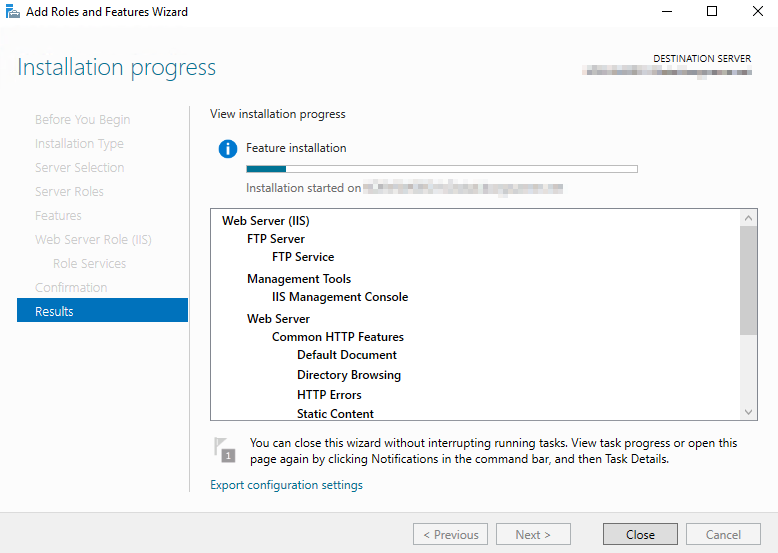This screenshot has width=778, height=553.
Task: Click the Previous button
Action: coord(450,535)
